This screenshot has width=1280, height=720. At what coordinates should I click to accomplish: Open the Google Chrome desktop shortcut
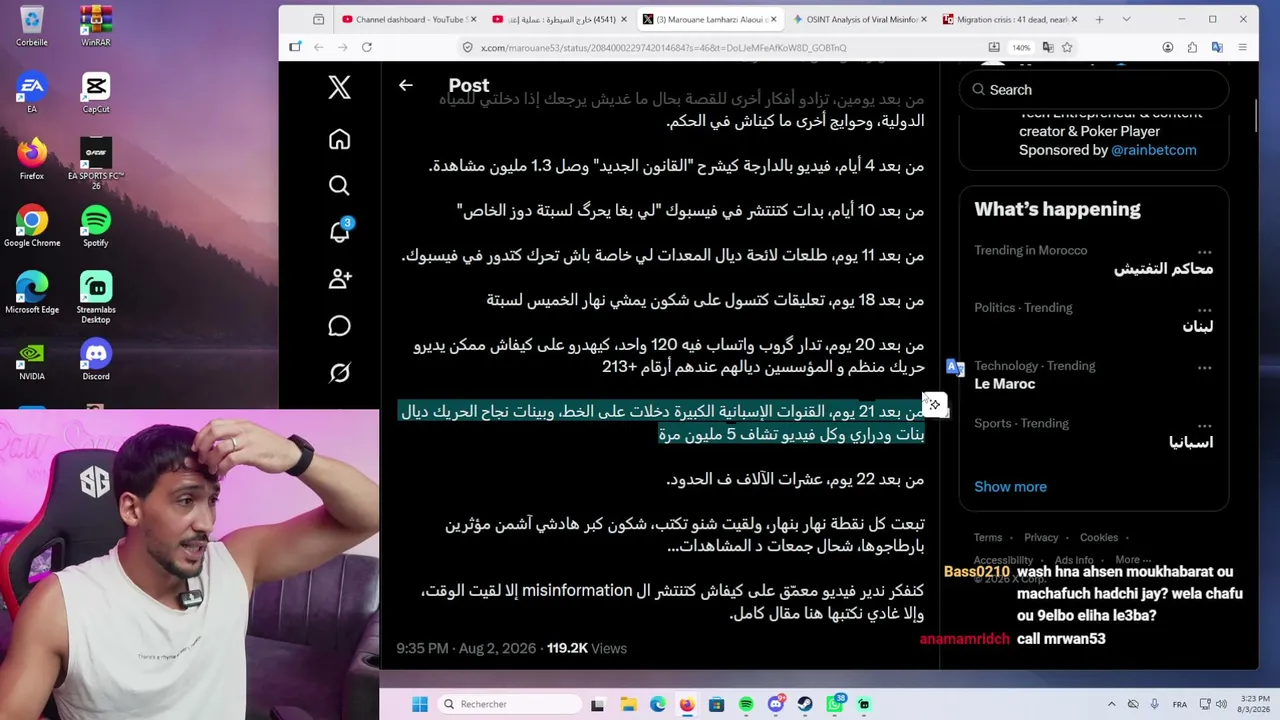pyautogui.click(x=32, y=226)
